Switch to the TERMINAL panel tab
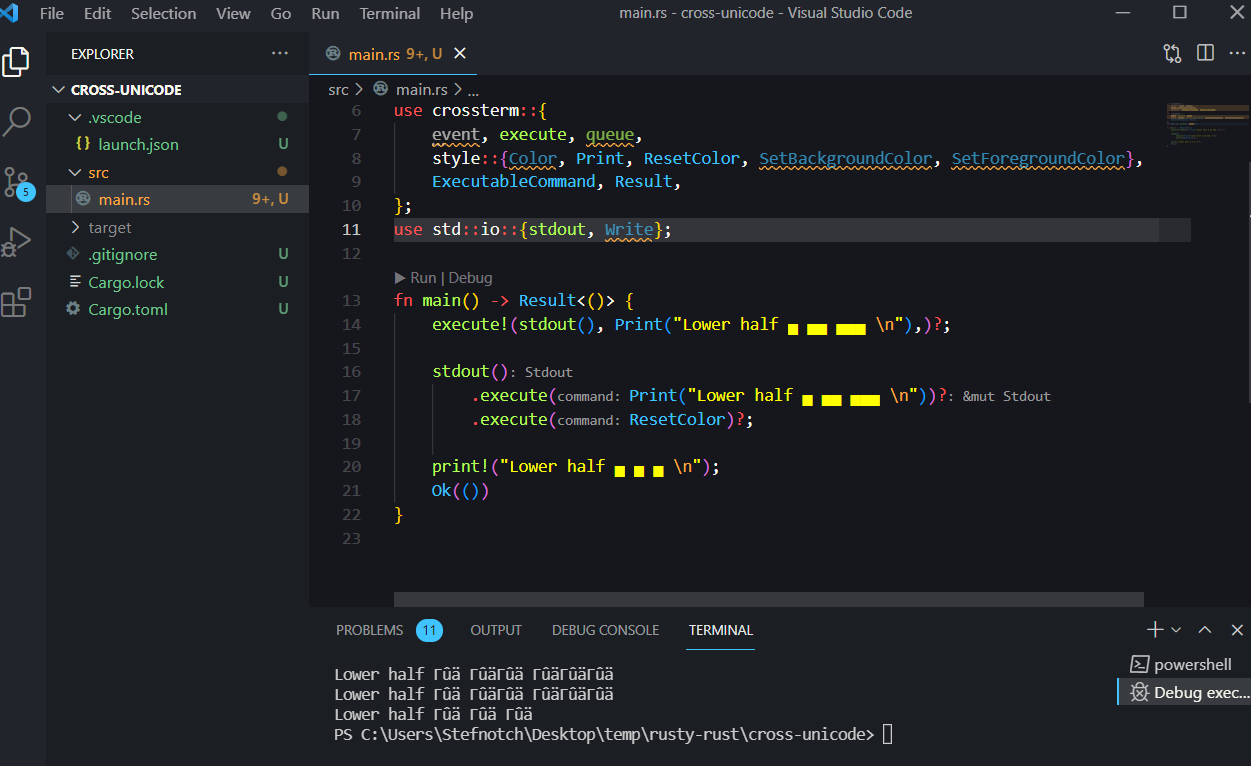The image size is (1251, 766). coord(721,630)
